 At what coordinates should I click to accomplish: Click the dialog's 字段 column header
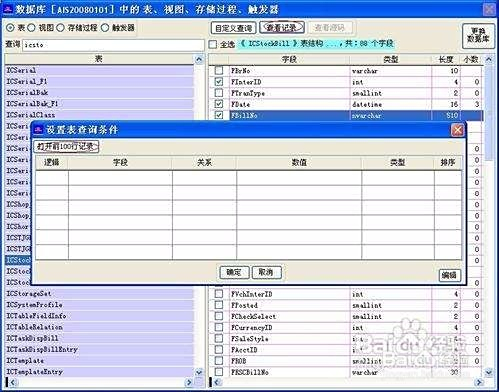[120, 163]
